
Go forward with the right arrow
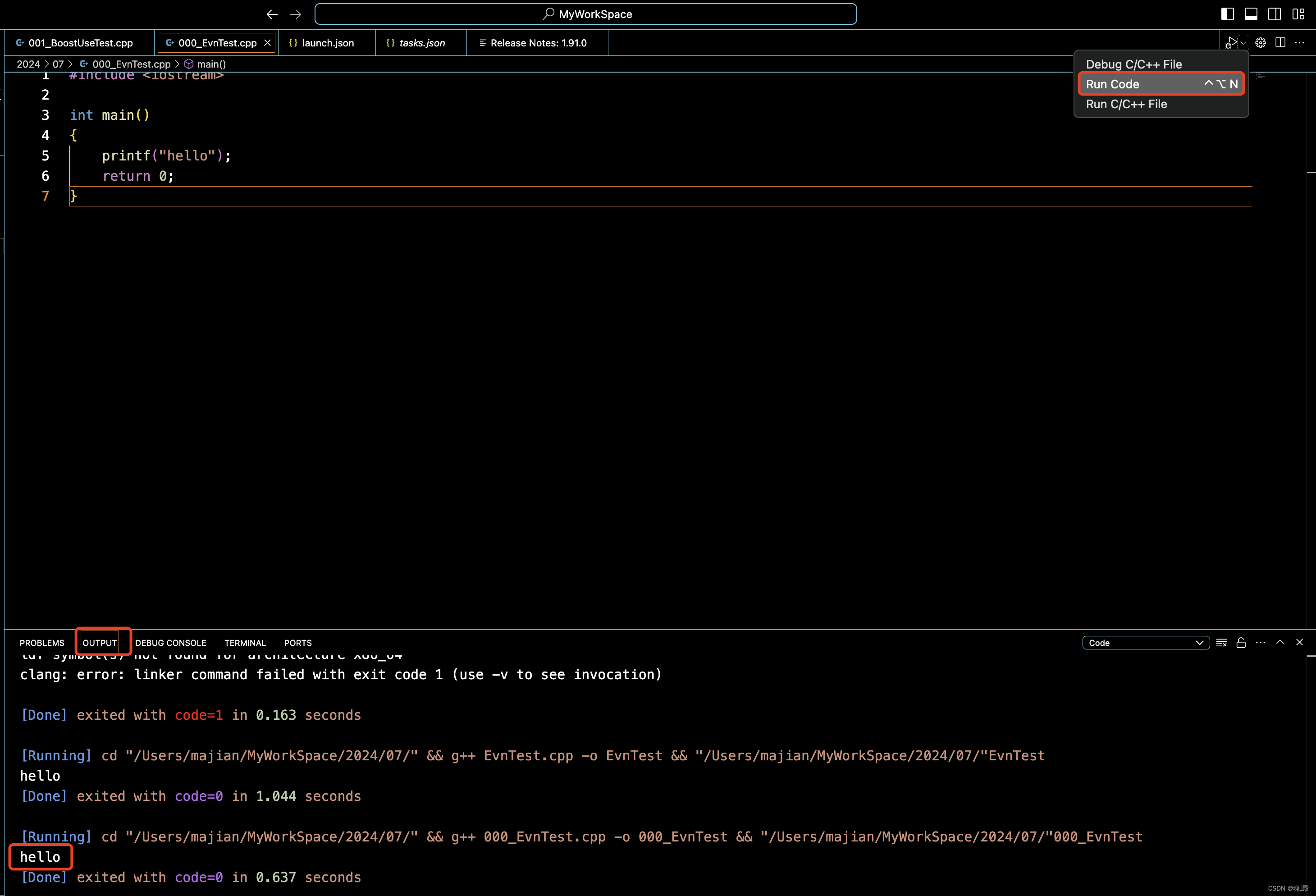click(296, 14)
